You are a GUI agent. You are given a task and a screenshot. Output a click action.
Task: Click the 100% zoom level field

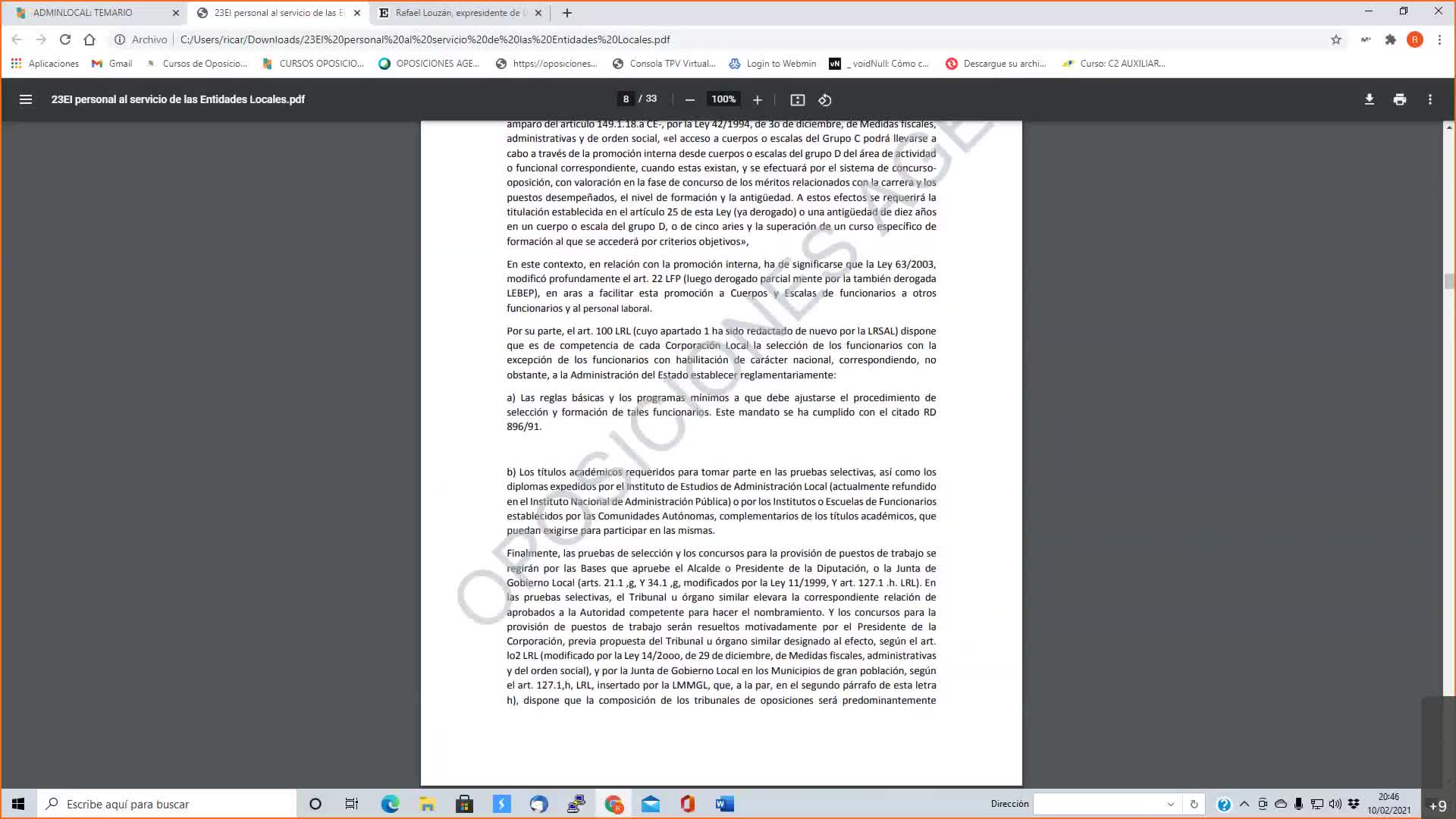coord(723,99)
